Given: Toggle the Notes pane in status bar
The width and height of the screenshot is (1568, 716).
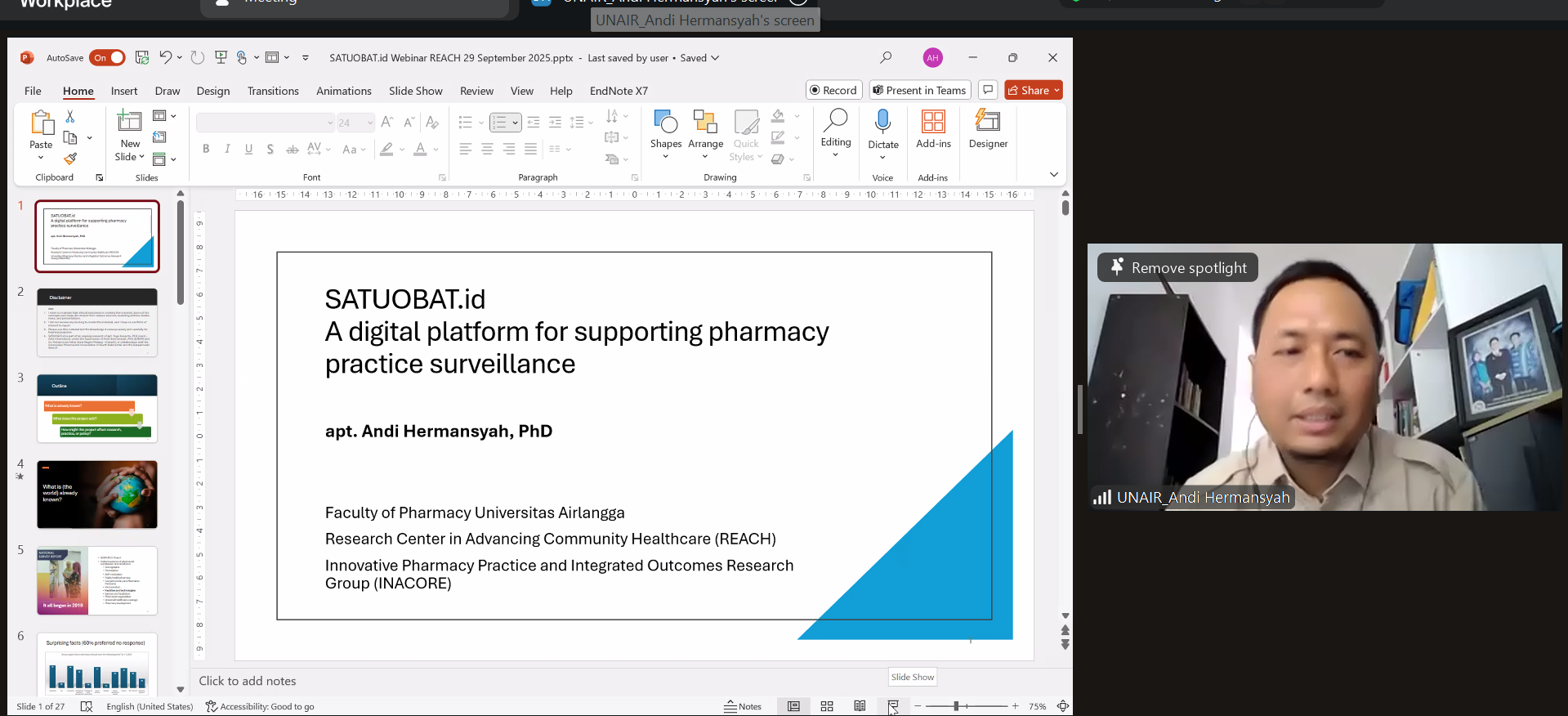Looking at the screenshot, I should point(743,706).
